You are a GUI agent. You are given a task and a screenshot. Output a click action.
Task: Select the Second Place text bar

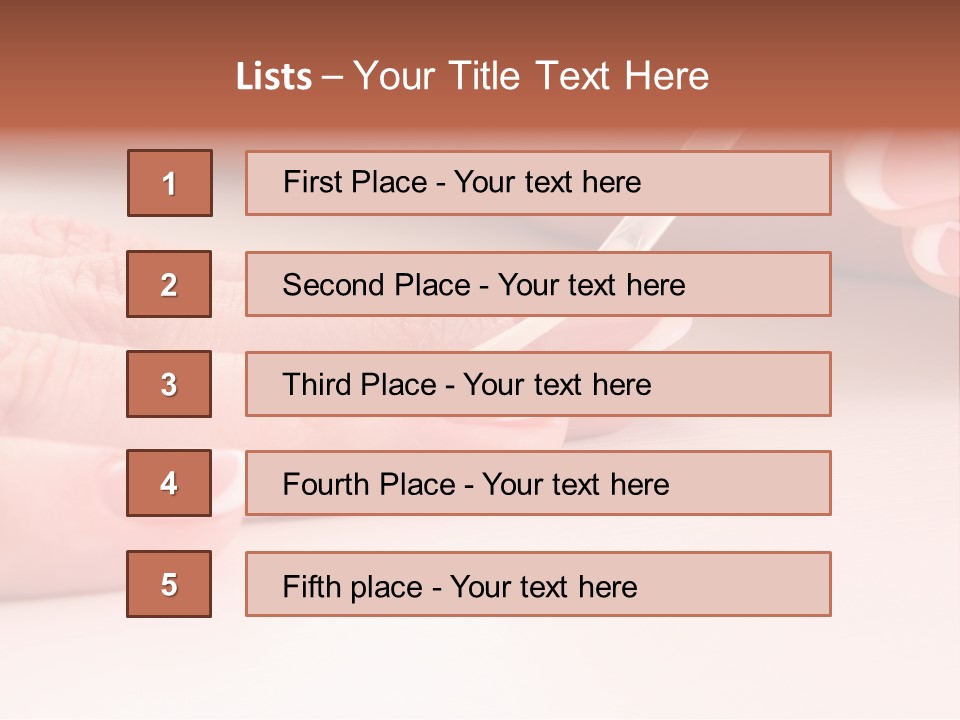click(538, 284)
